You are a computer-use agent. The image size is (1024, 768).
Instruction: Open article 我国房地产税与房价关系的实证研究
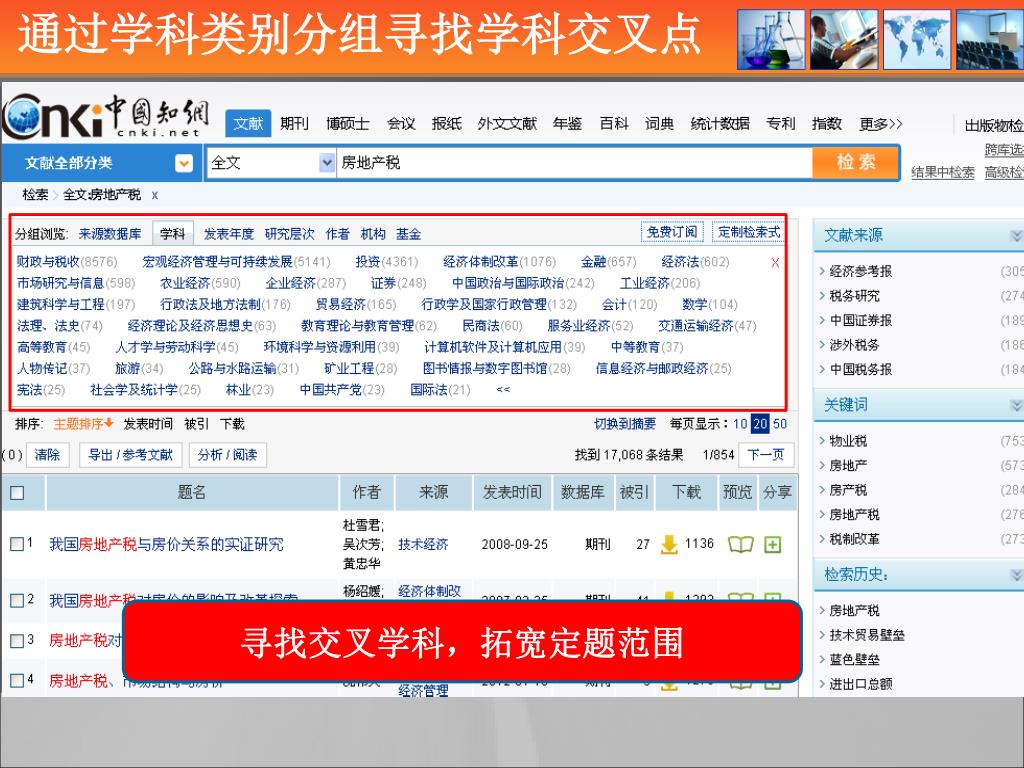(x=167, y=544)
